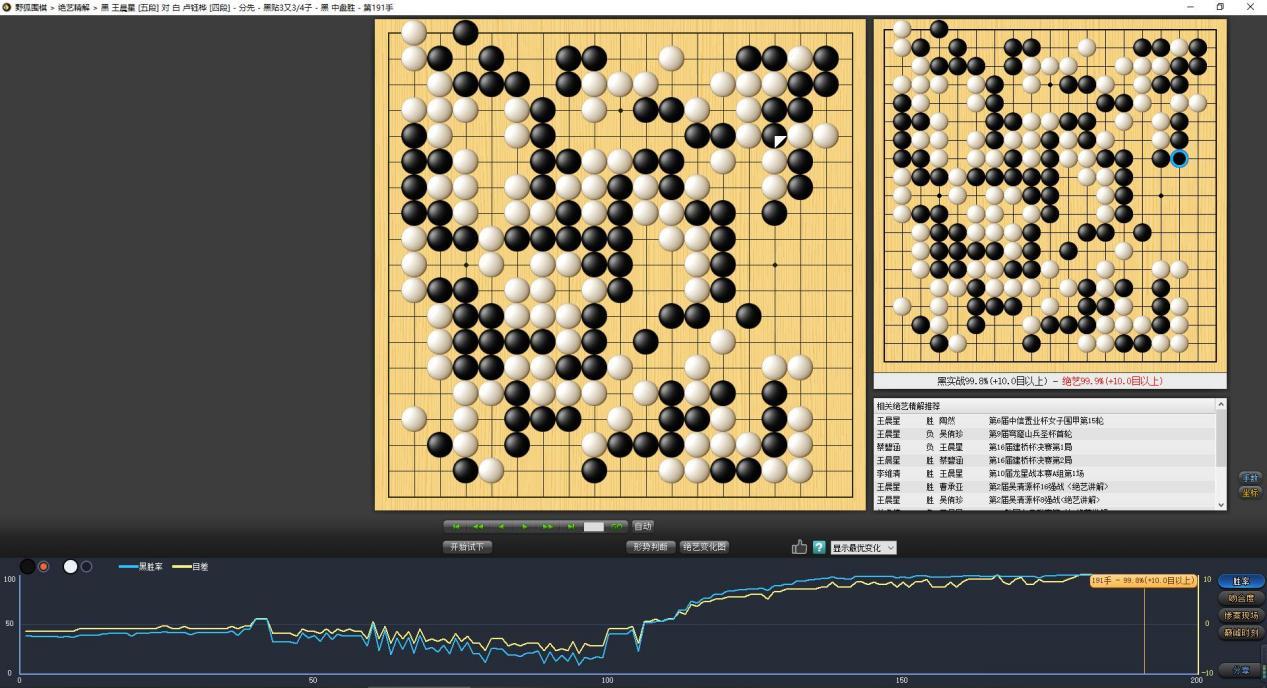1267x688 pixels.
Task: Toggle the 手数 move numbers display
Action: pyautogui.click(x=1249, y=478)
